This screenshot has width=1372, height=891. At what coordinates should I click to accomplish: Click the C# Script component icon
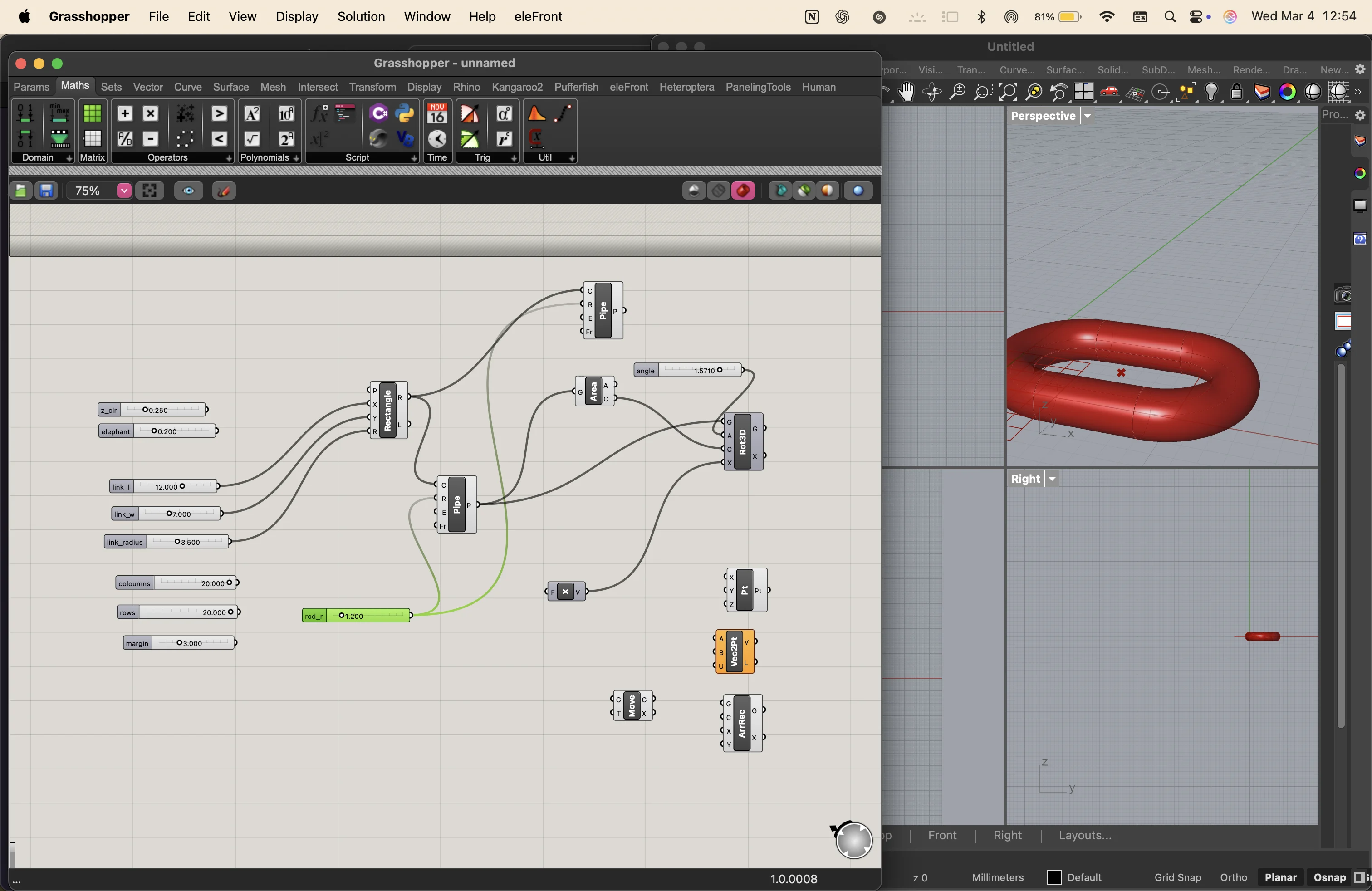(378, 113)
